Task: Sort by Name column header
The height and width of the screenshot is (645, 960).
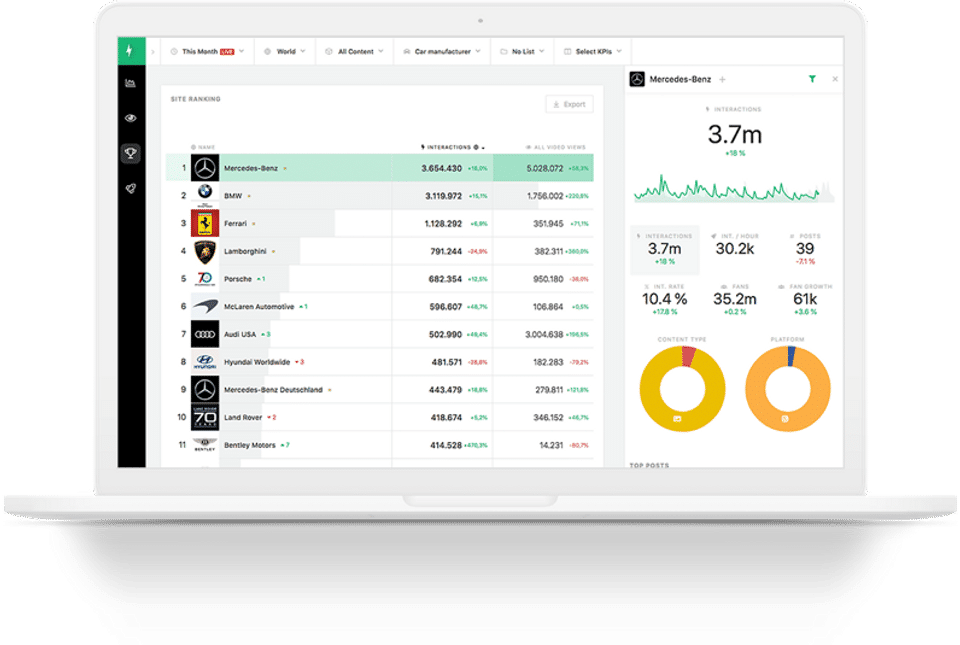Action: 203,147
